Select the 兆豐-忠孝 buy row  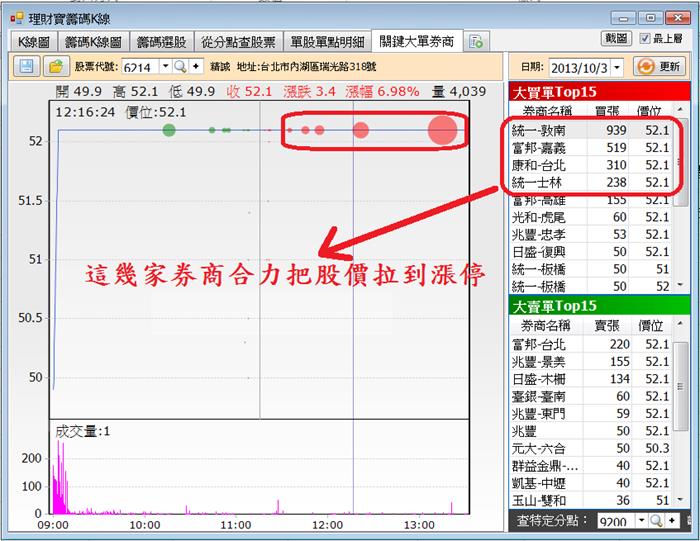coord(591,235)
